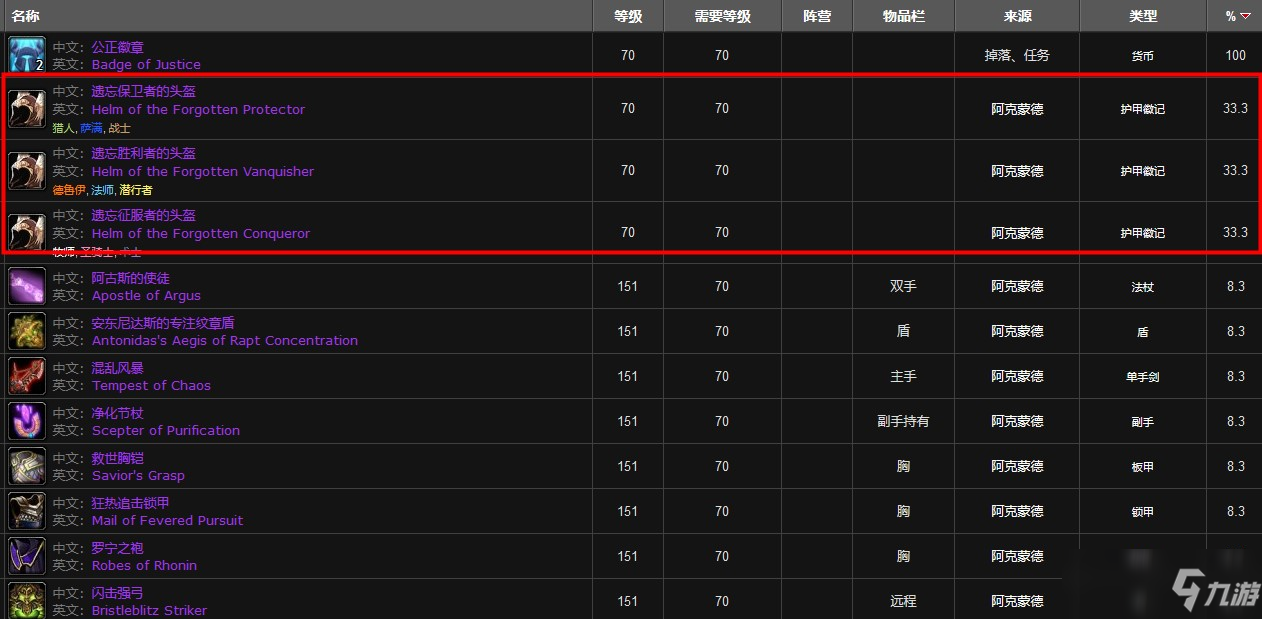
Task: Click the 远程 slot in Bristleblitz Striker row
Action: click(903, 601)
